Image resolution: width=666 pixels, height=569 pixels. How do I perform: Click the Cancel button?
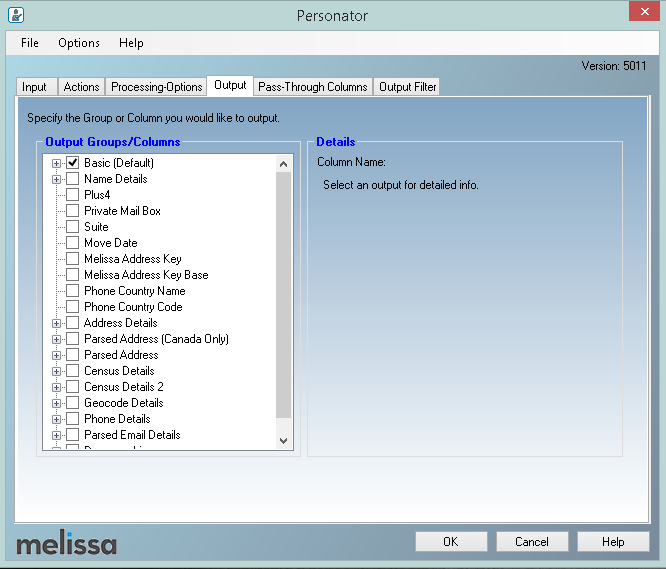tap(532, 542)
